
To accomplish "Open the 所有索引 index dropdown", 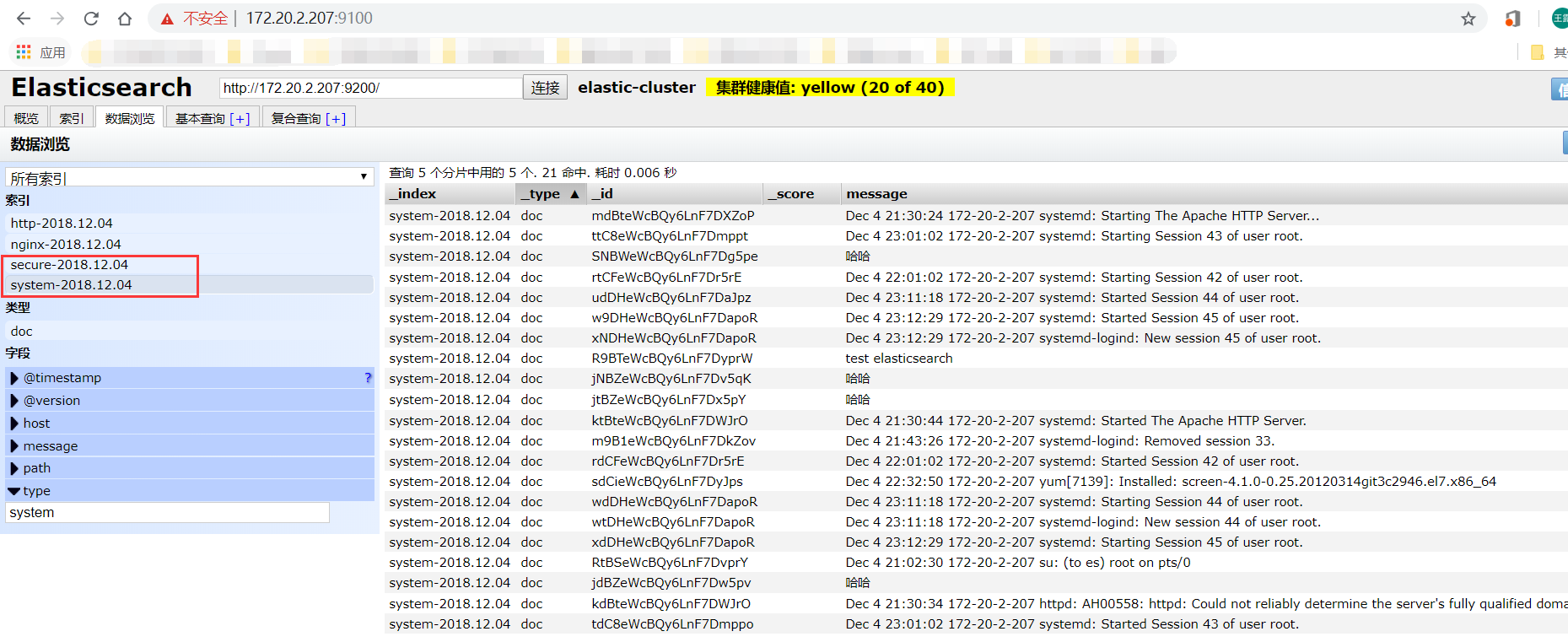I will click(190, 177).
